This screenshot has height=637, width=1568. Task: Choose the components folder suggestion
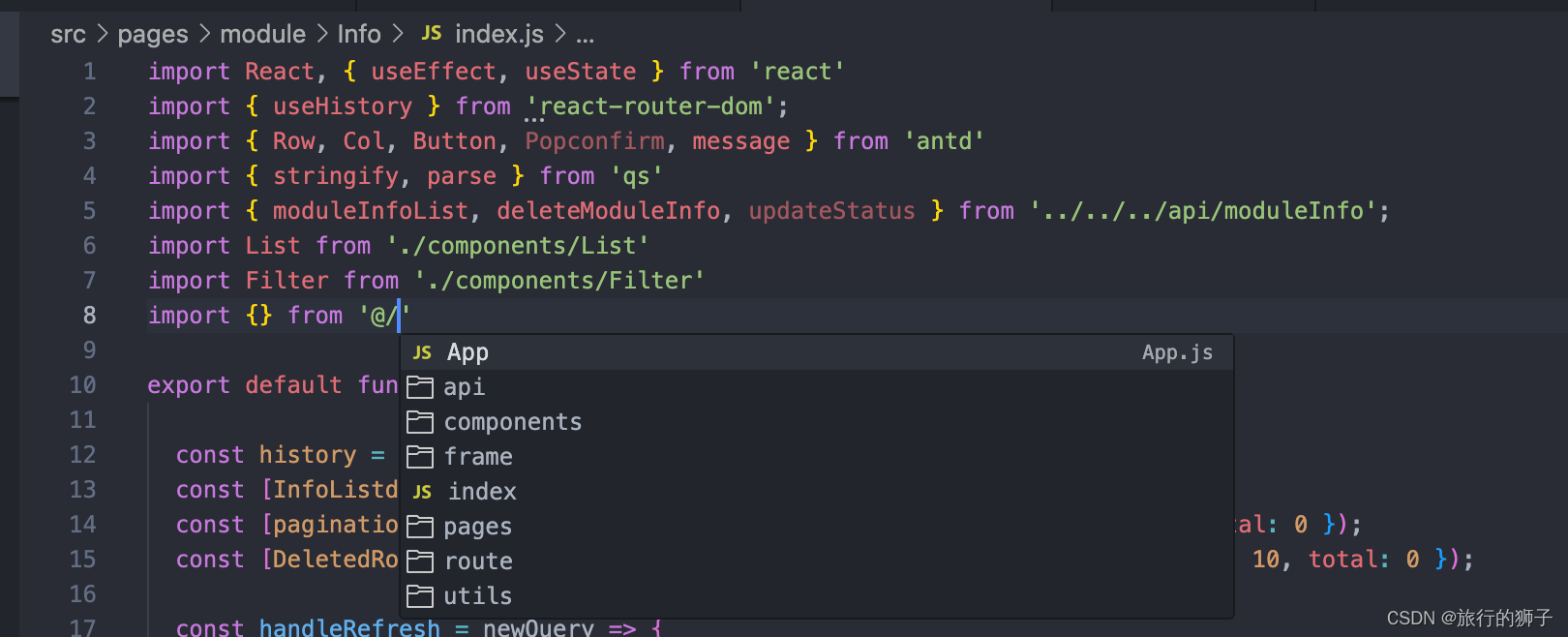[x=513, y=422]
